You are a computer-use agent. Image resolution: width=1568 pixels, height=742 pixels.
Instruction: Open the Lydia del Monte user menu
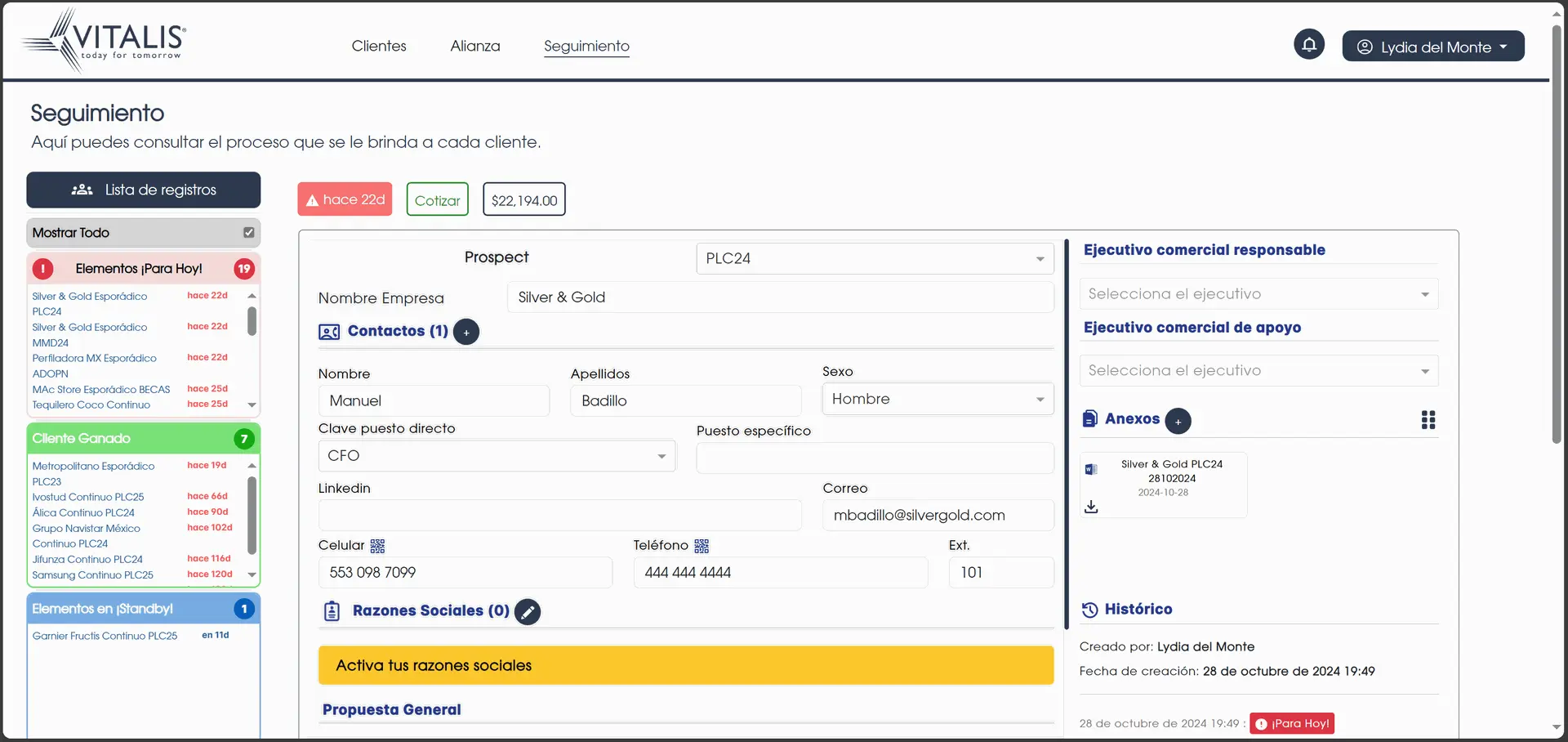point(1432,47)
